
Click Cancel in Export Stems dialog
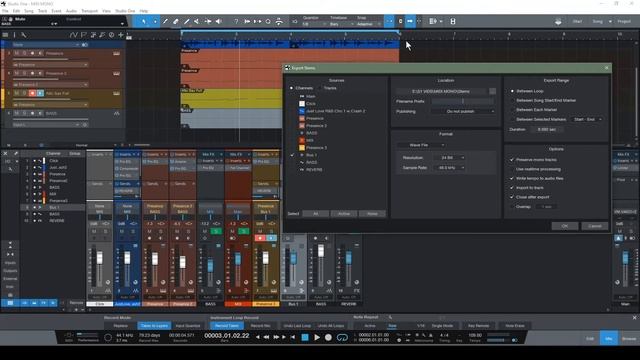point(595,226)
